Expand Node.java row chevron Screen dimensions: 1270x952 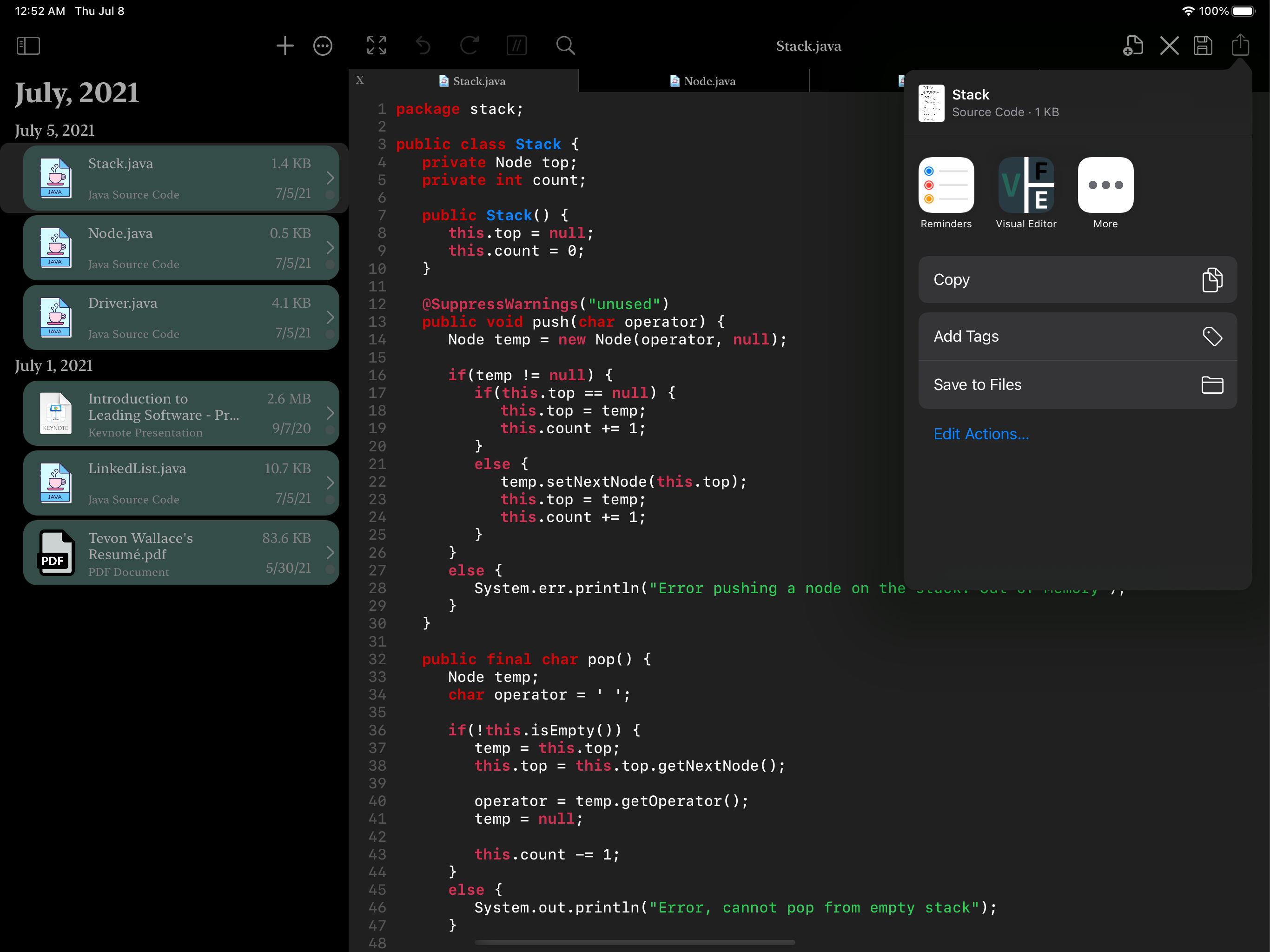click(330, 247)
